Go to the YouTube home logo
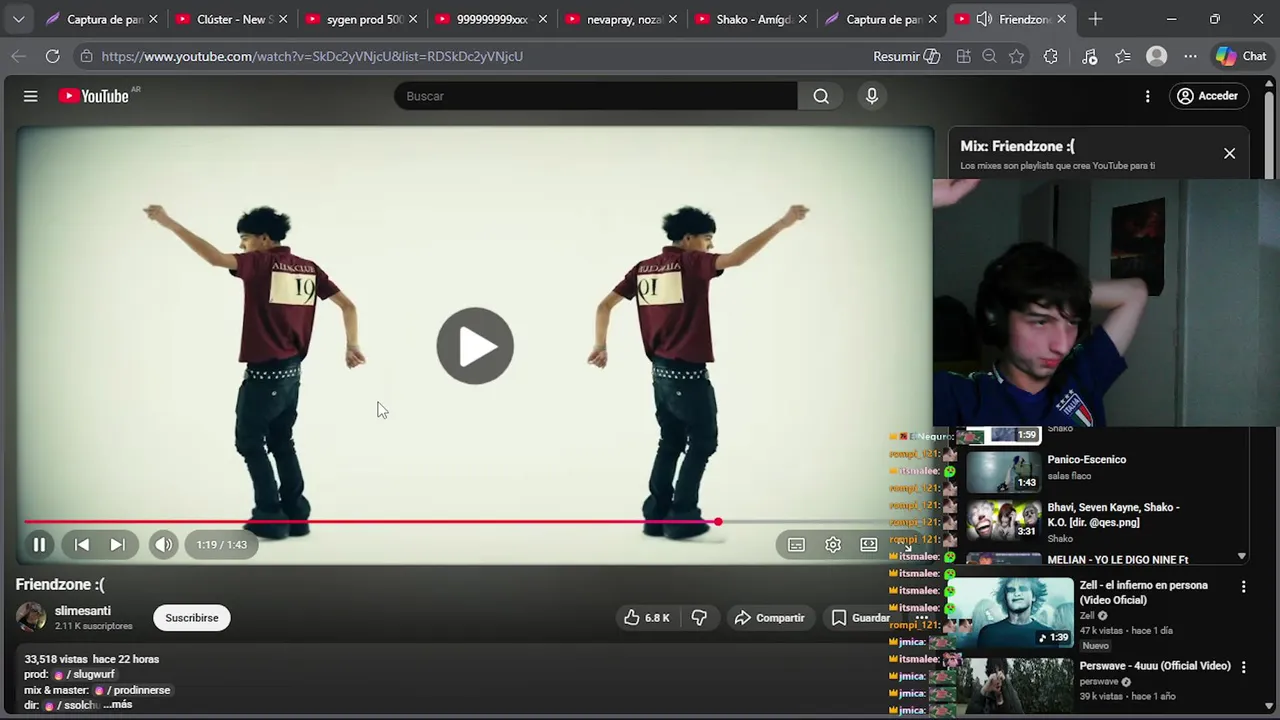This screenshot has height=720, width=1280. tap(93, 96)
